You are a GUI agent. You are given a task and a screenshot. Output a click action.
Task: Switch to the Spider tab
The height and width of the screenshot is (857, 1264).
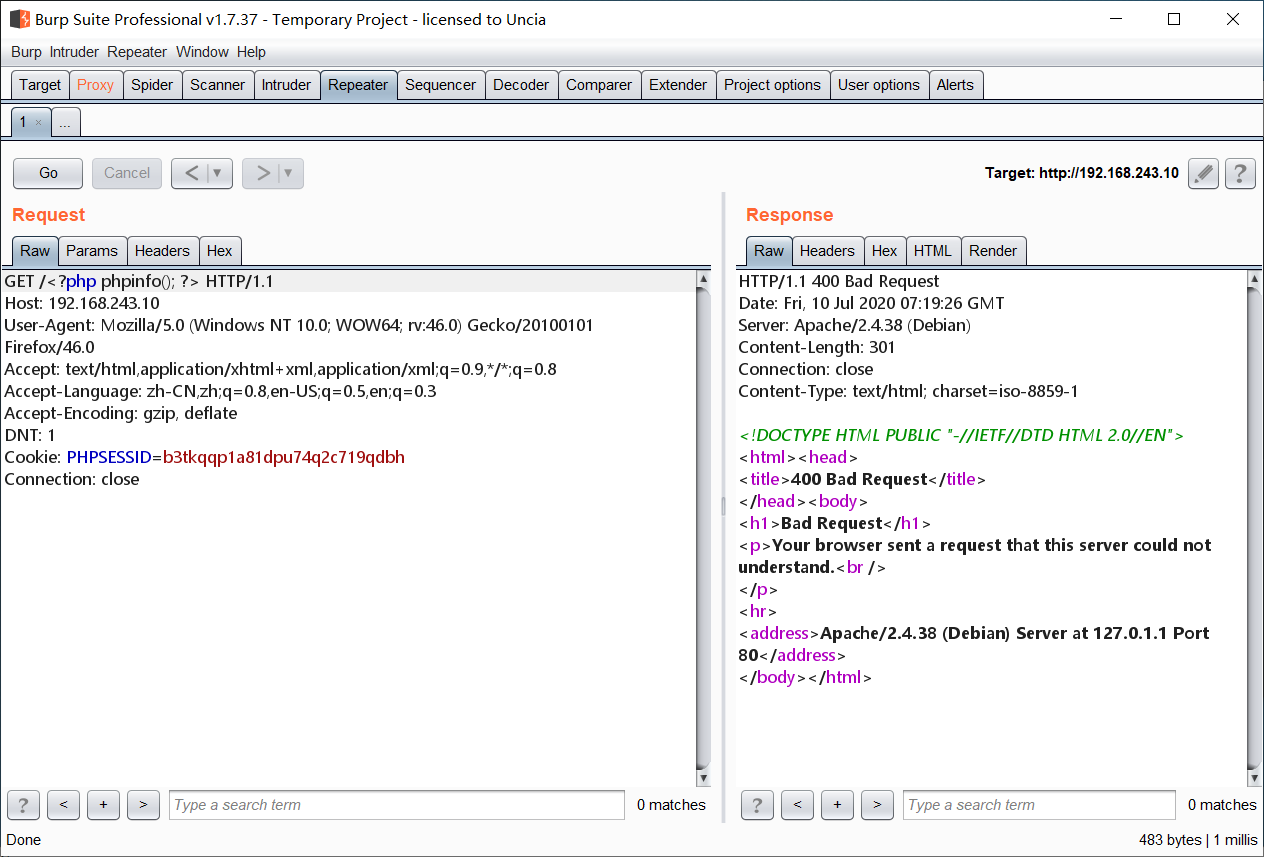pos(152,85)
